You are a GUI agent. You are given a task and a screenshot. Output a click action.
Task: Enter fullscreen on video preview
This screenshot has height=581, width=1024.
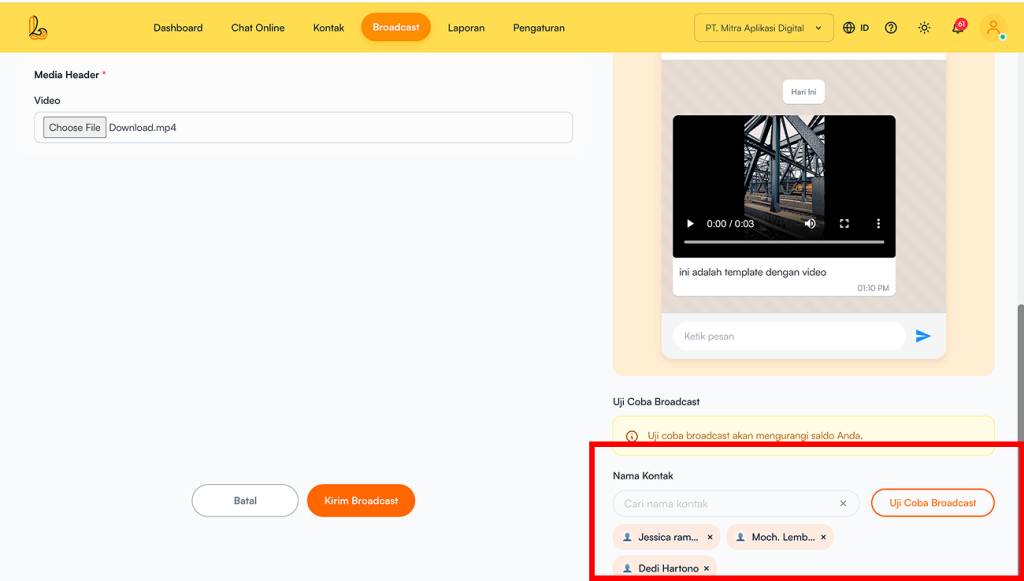[x=844, y=224]
